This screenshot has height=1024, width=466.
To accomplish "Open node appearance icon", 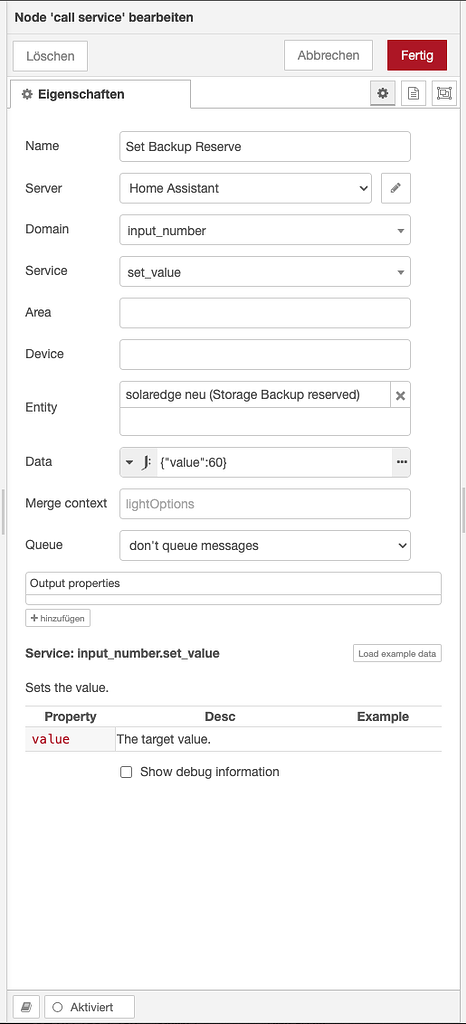I will click(x=444, y=93).
